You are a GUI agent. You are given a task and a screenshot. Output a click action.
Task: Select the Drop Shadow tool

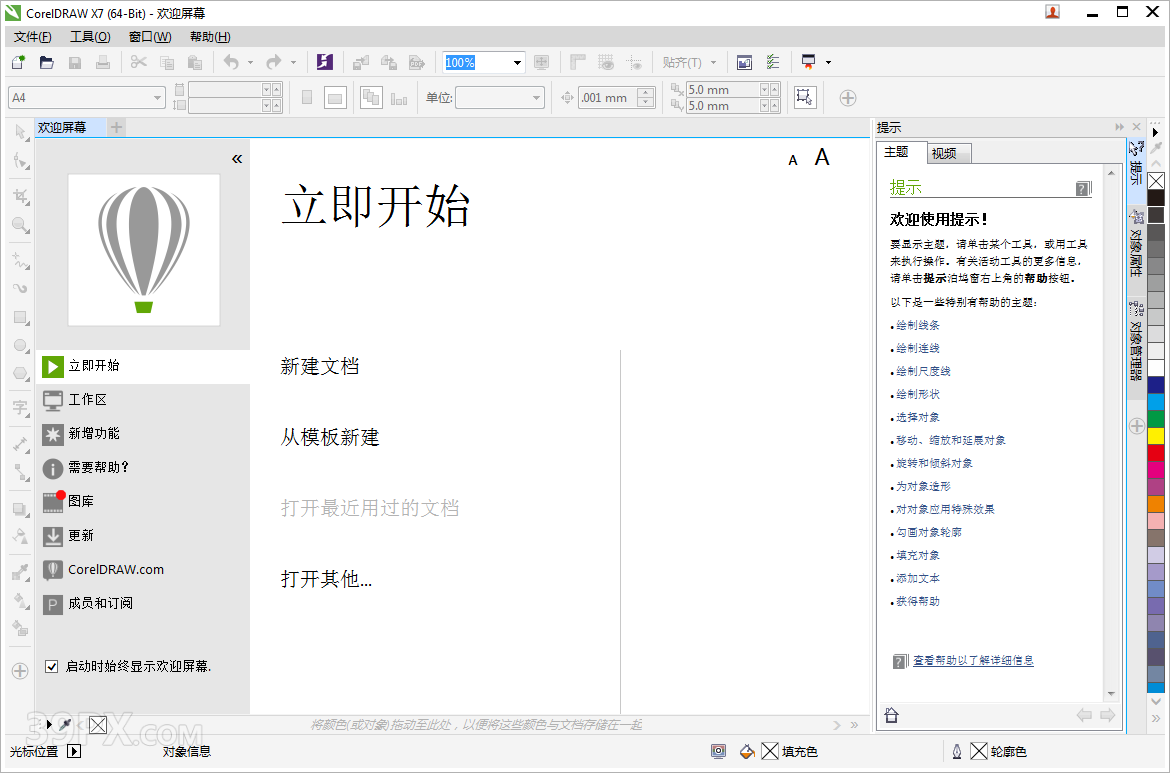coord(20,510)
